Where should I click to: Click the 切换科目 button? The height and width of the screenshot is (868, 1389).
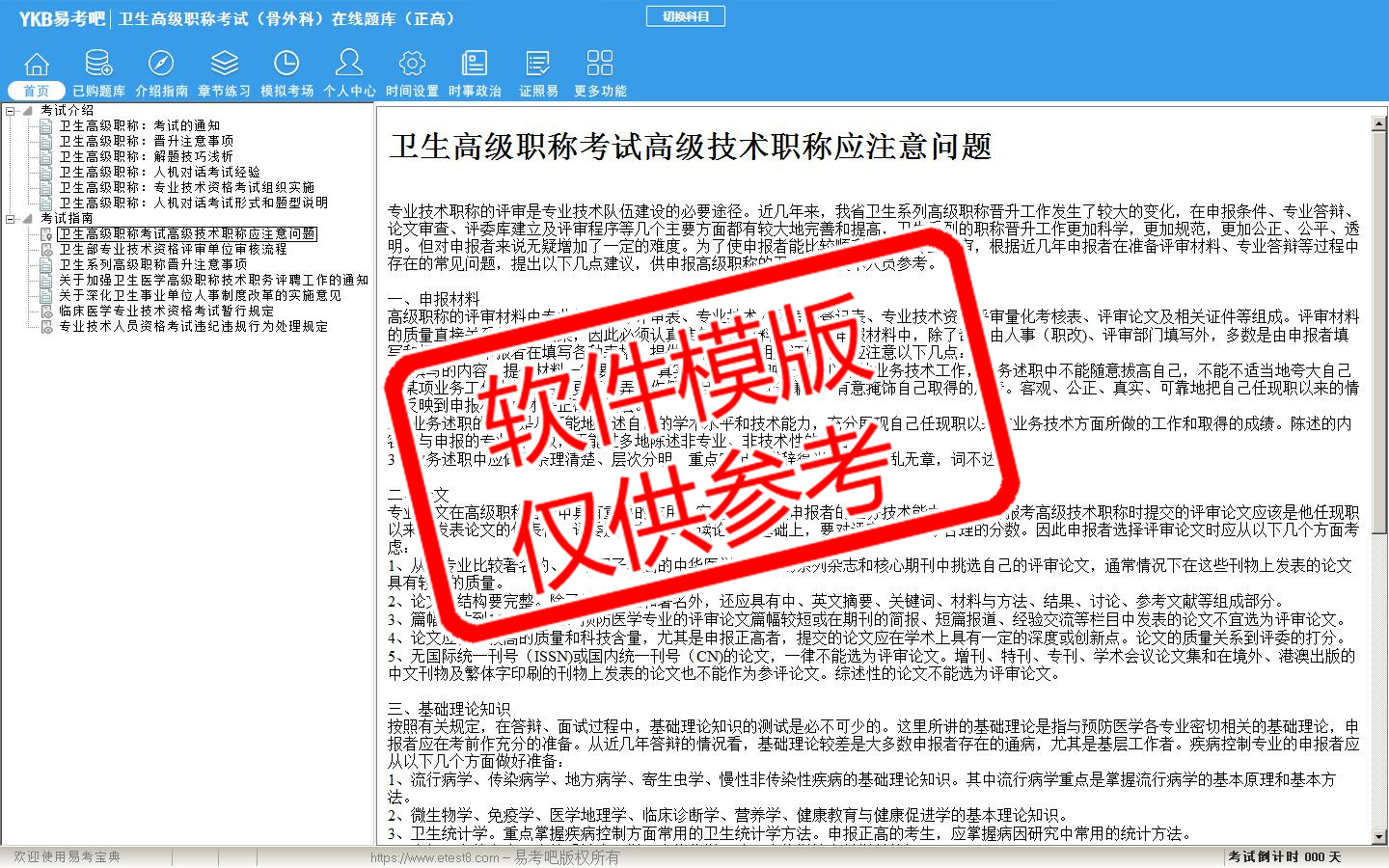tap(685, 16)
